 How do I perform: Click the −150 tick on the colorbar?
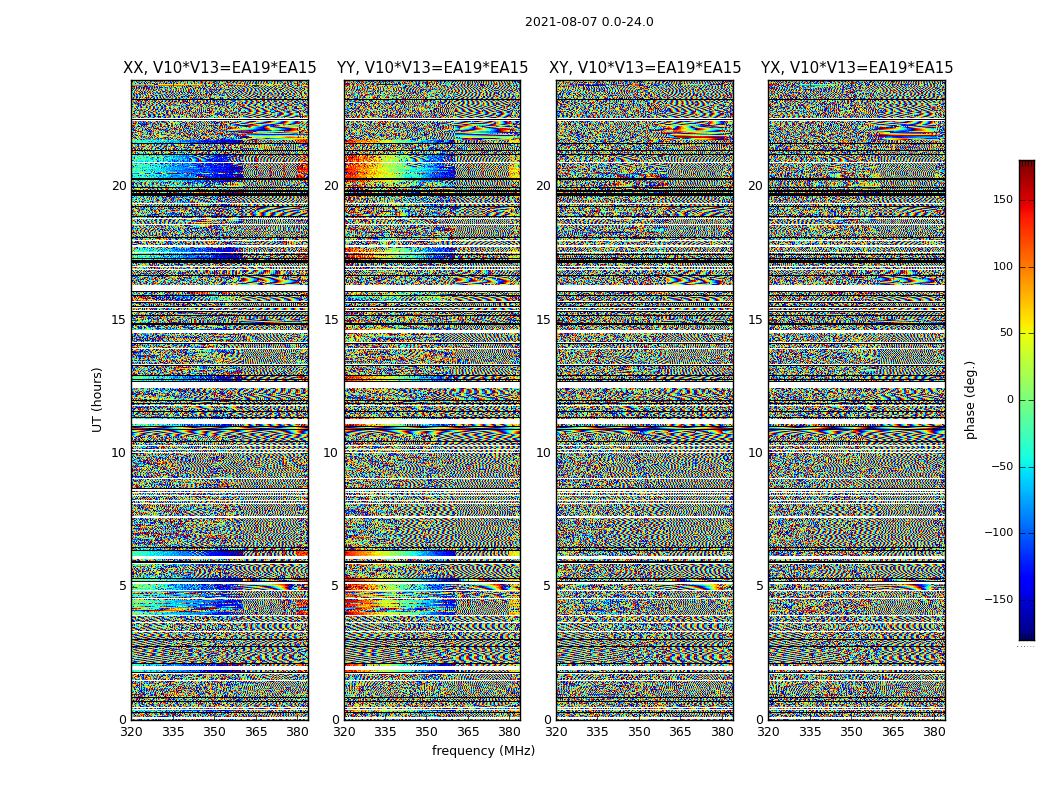click(x=999, y=599)
